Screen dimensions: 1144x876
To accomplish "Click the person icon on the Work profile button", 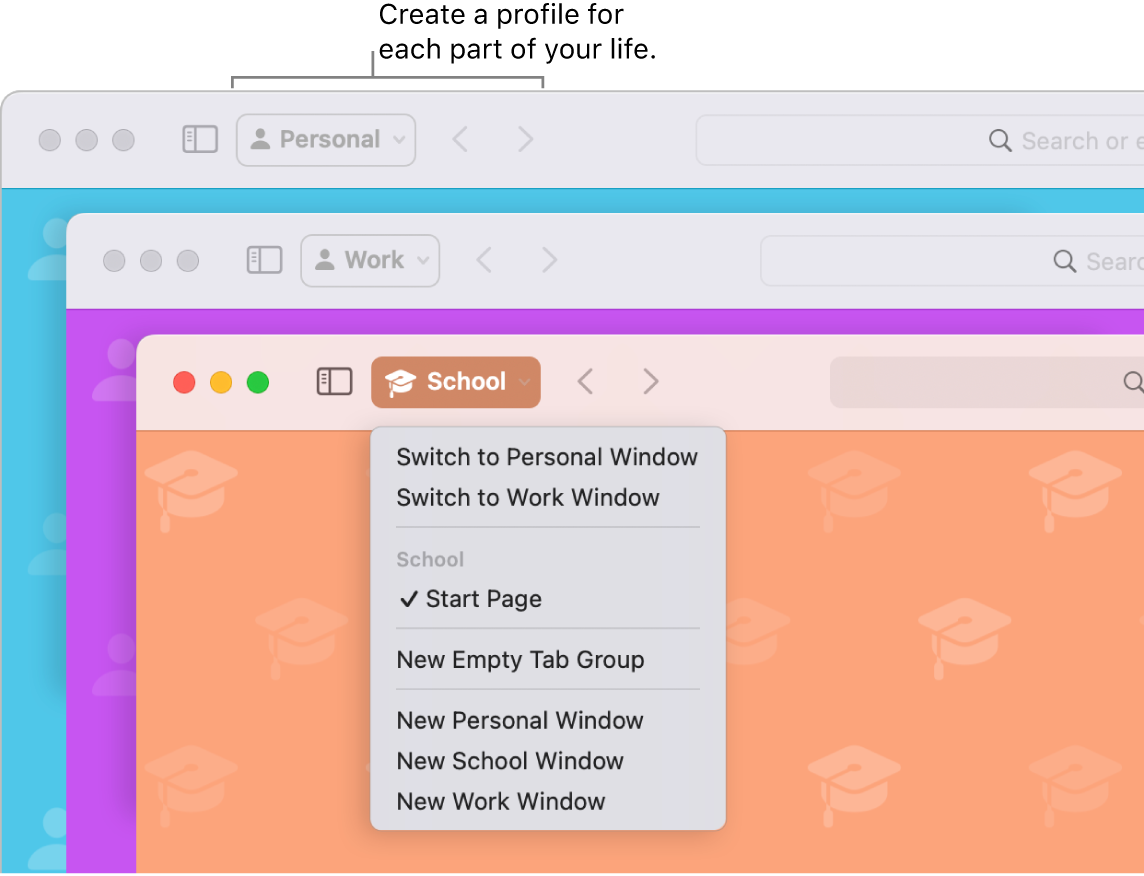I will [x=323, y=260].
